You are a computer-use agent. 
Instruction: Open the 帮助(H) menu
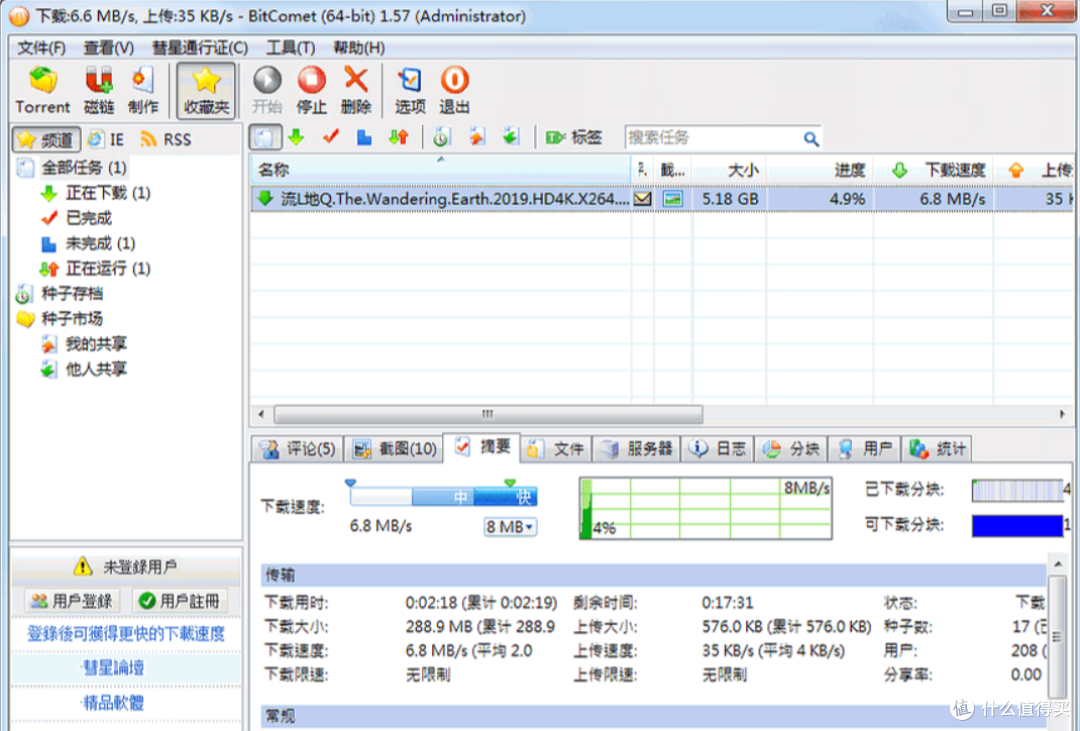[x=359, y=48]
